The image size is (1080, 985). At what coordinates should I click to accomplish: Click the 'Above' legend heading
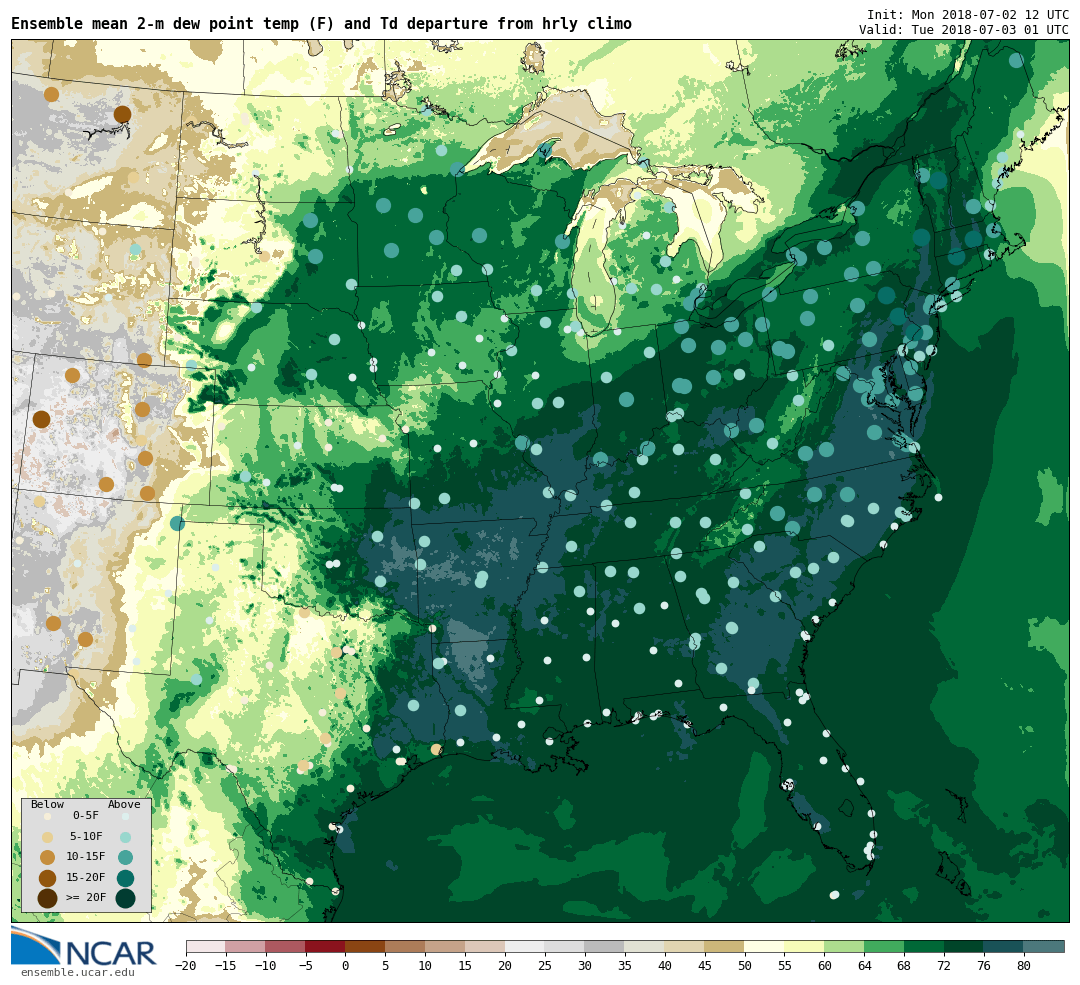[124, 805]
